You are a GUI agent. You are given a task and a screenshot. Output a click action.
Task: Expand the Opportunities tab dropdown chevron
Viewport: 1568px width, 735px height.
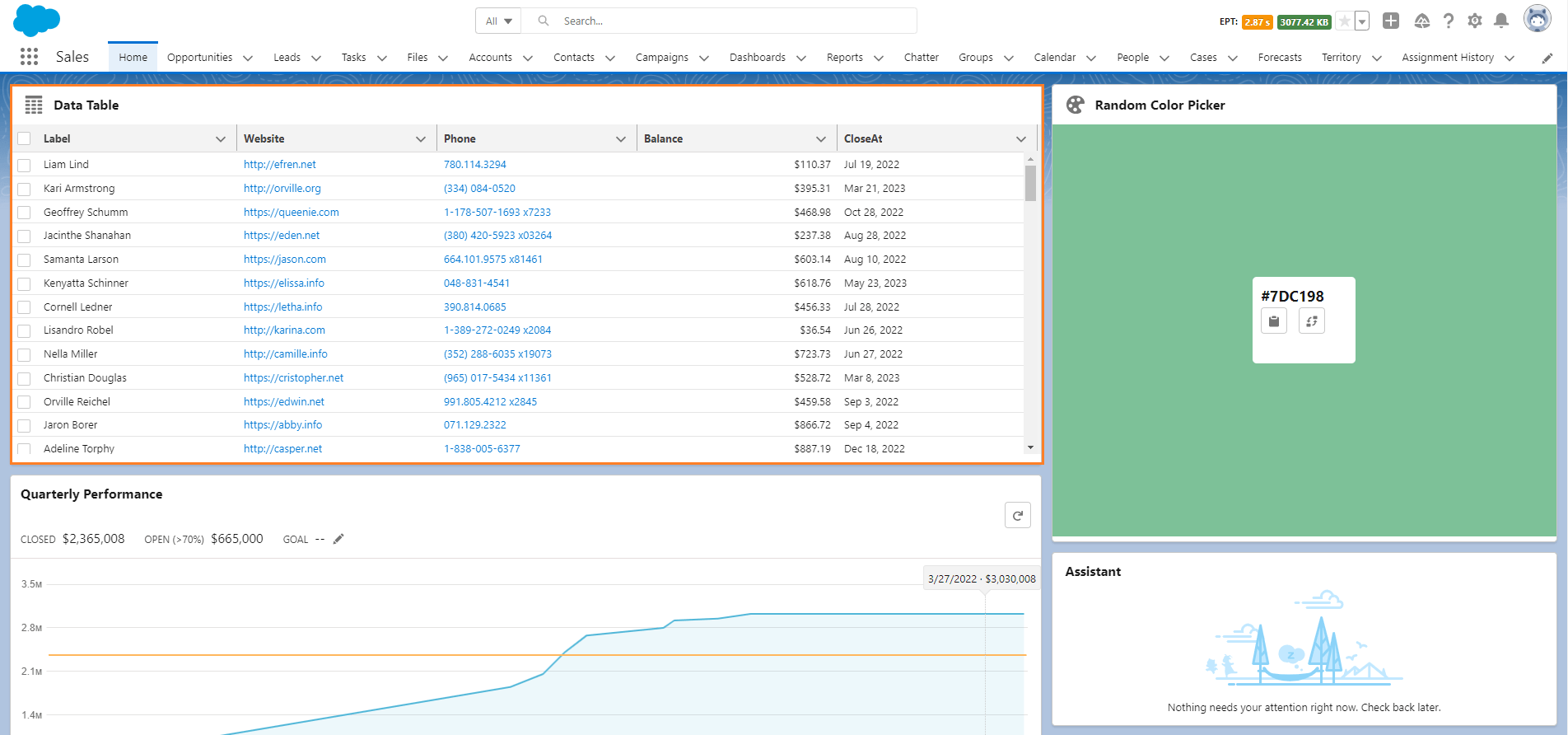(x=248, y=58)
